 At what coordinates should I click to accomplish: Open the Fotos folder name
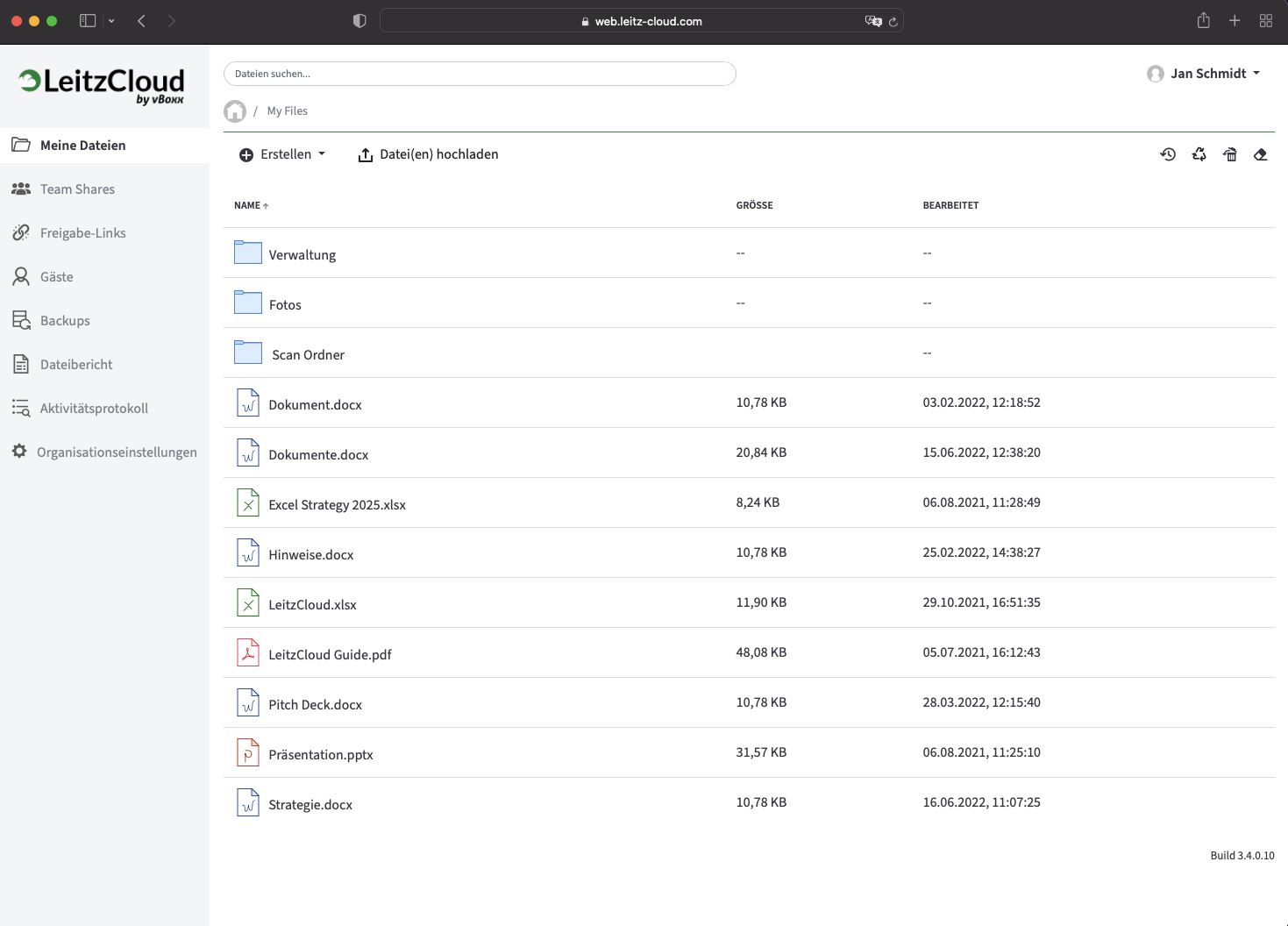point(285,305)
